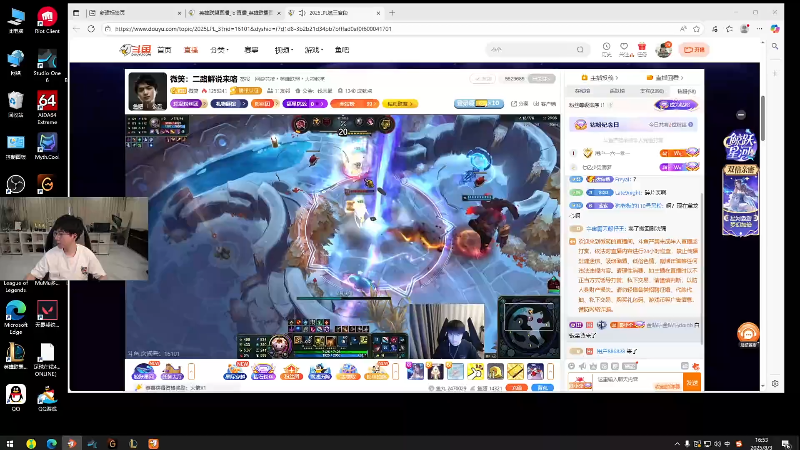This screenshot has width=800, height=450.
Task: Select the golden helmet gift icon
Action: 495,371
